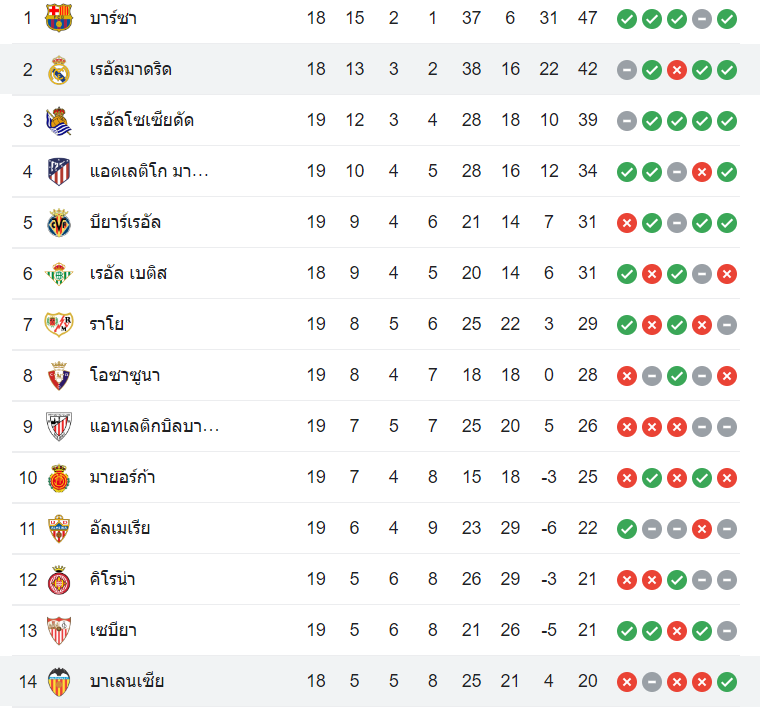Screen dimensions: 760x712
Task: Click the Real Madrid crest icon
Action: [x=59, y=69]
